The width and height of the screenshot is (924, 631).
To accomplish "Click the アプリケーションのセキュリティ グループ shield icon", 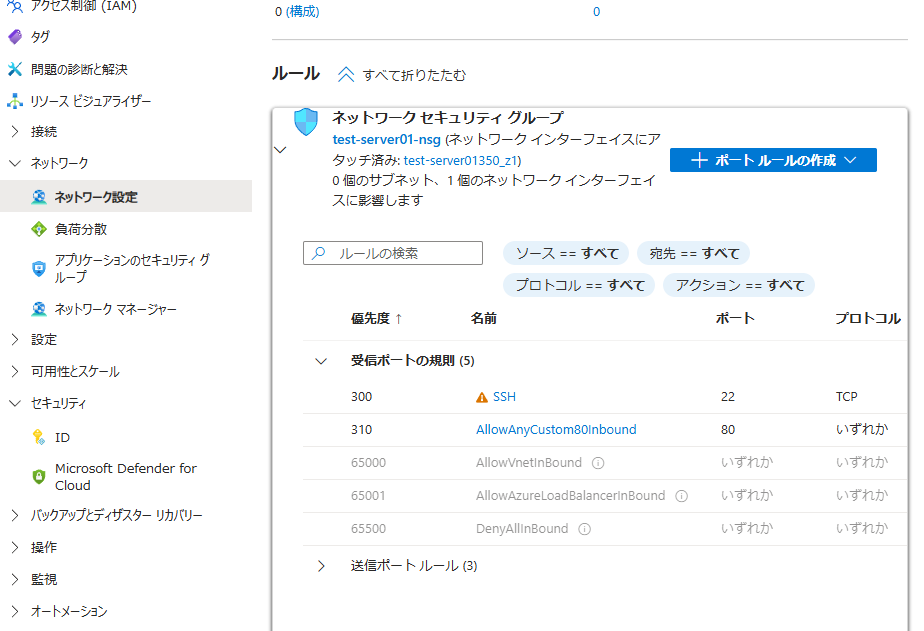I will (x=39, y=269).
